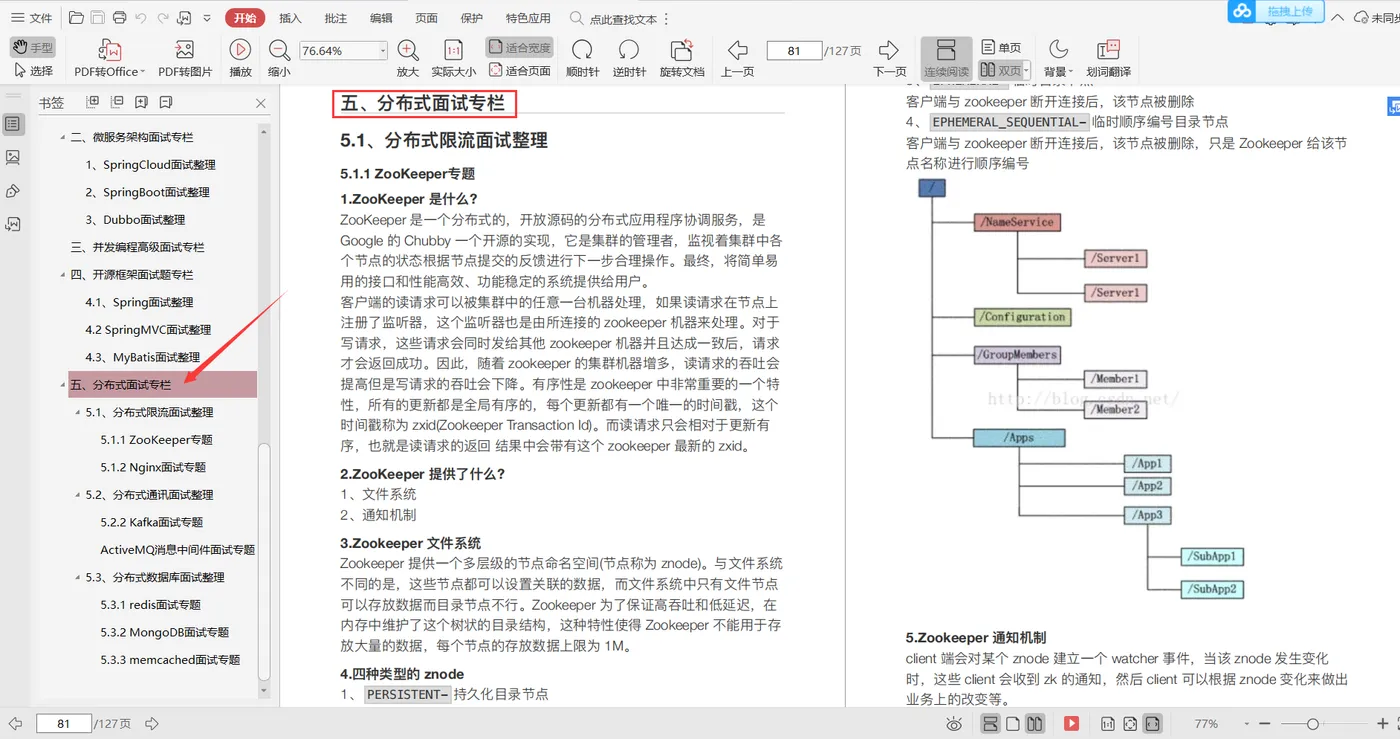The width and height of the screenshot is (1400, 739).
Task: Open bookmark 1、SpringCloud面试整理
Action: tap(150, 165)
